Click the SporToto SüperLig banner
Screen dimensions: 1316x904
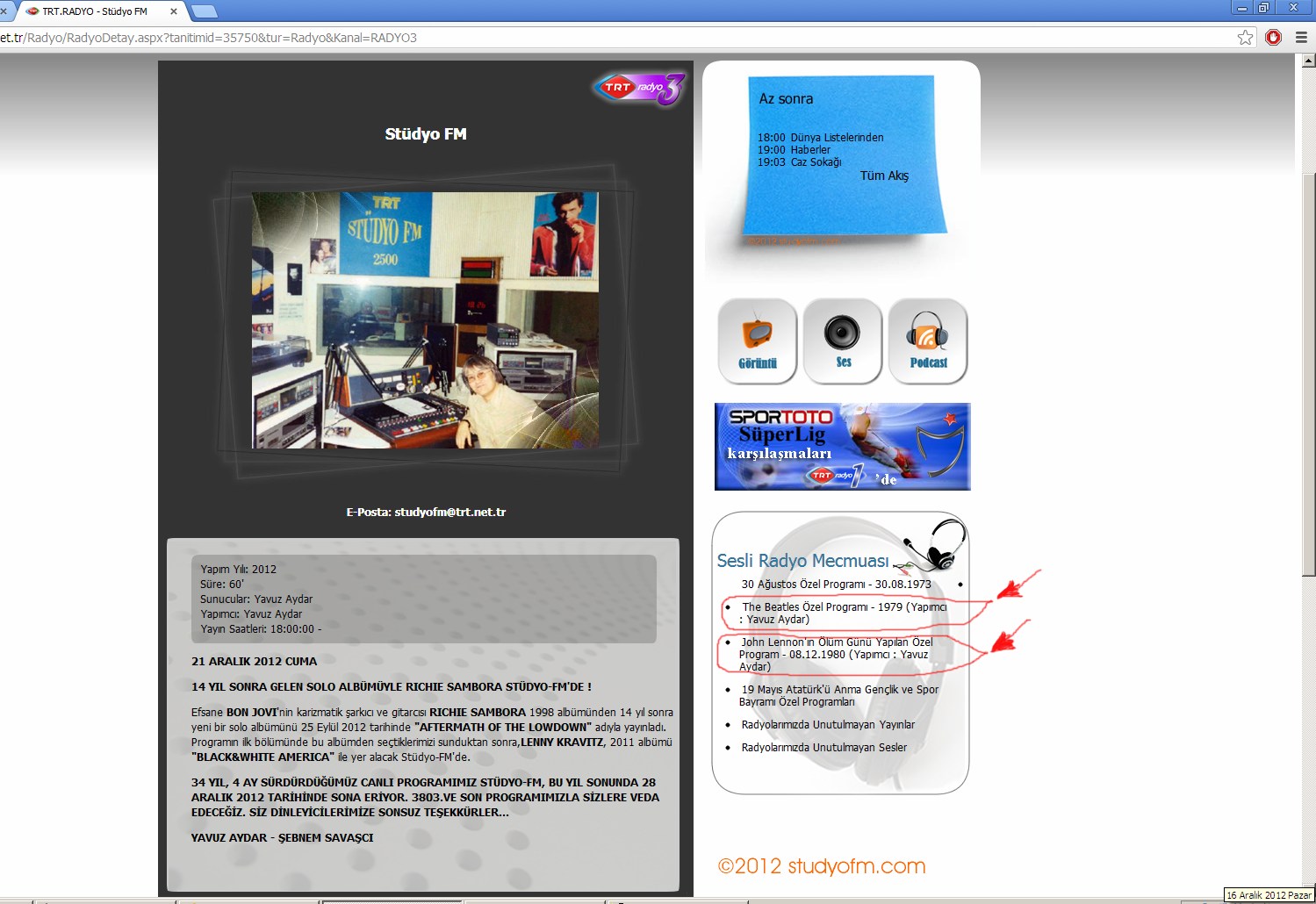[x=843, y=447]
